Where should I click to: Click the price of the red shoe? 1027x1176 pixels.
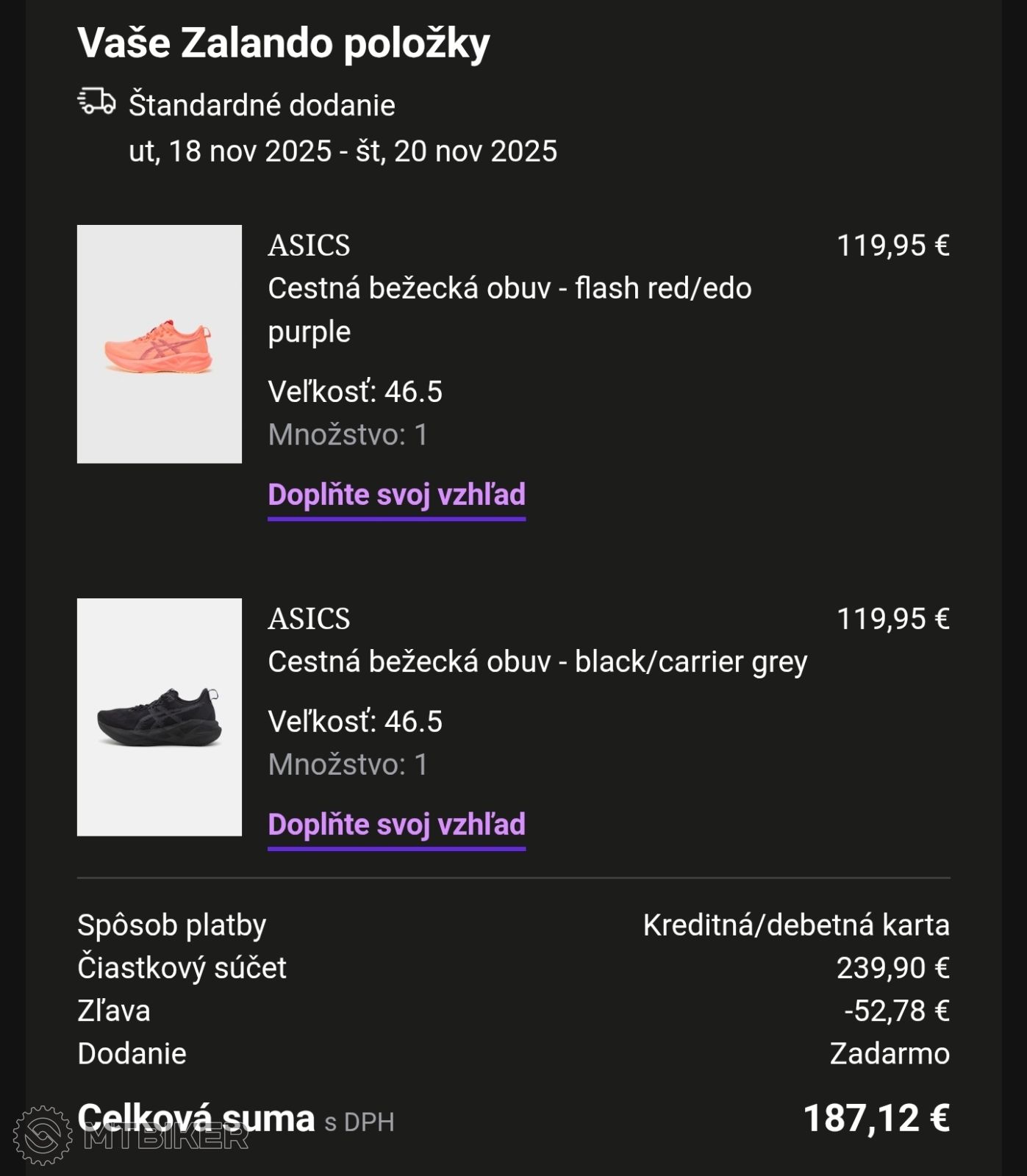tap(892, 245)
